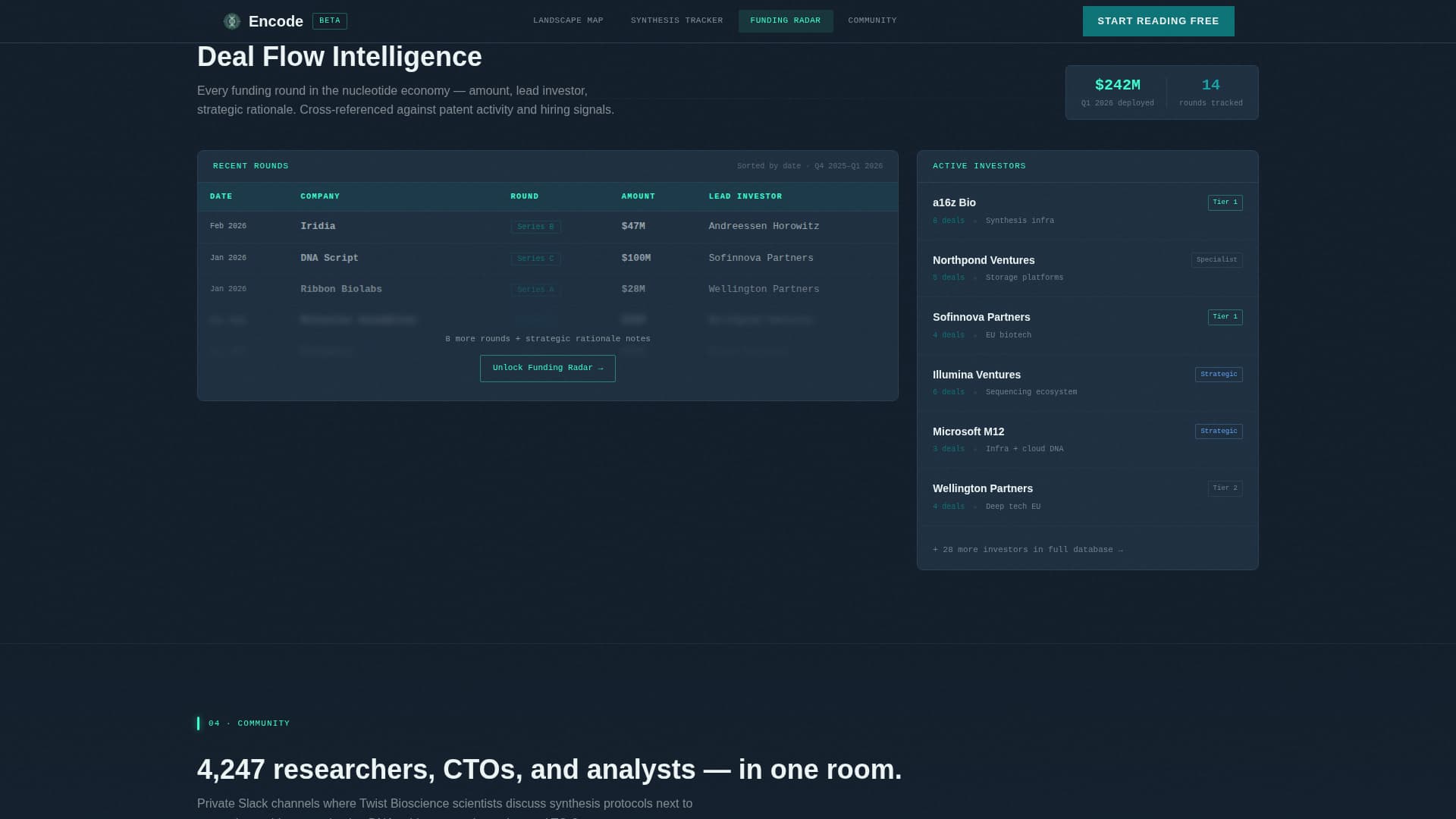The image size is (1456, 819).
Task: Click the Amount column header
Action: click(639, 196)
